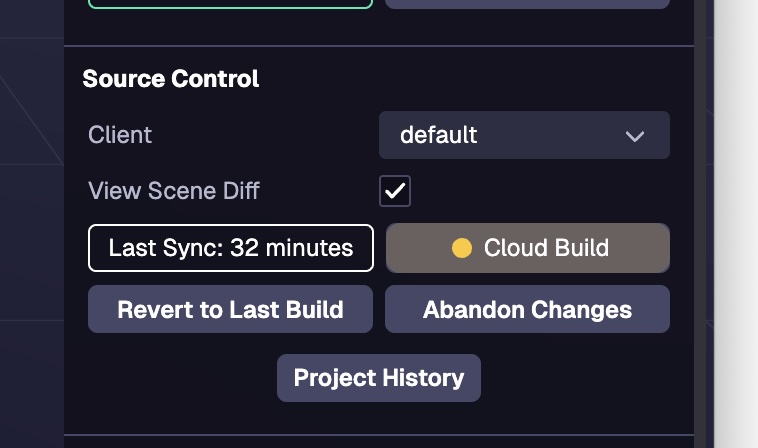Click the light area right of the scrollbar
This screenshot has height=448, width=758.
point(738,220)
